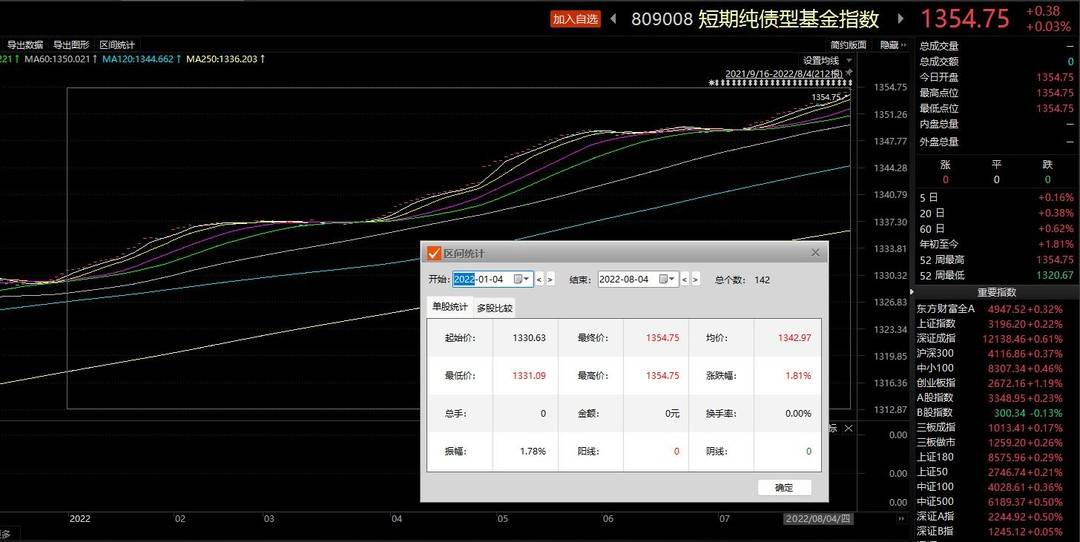The height and width of the screenshot is (542, 1080).
Task: Close the 区间统计 dialog
Action: 815,253
